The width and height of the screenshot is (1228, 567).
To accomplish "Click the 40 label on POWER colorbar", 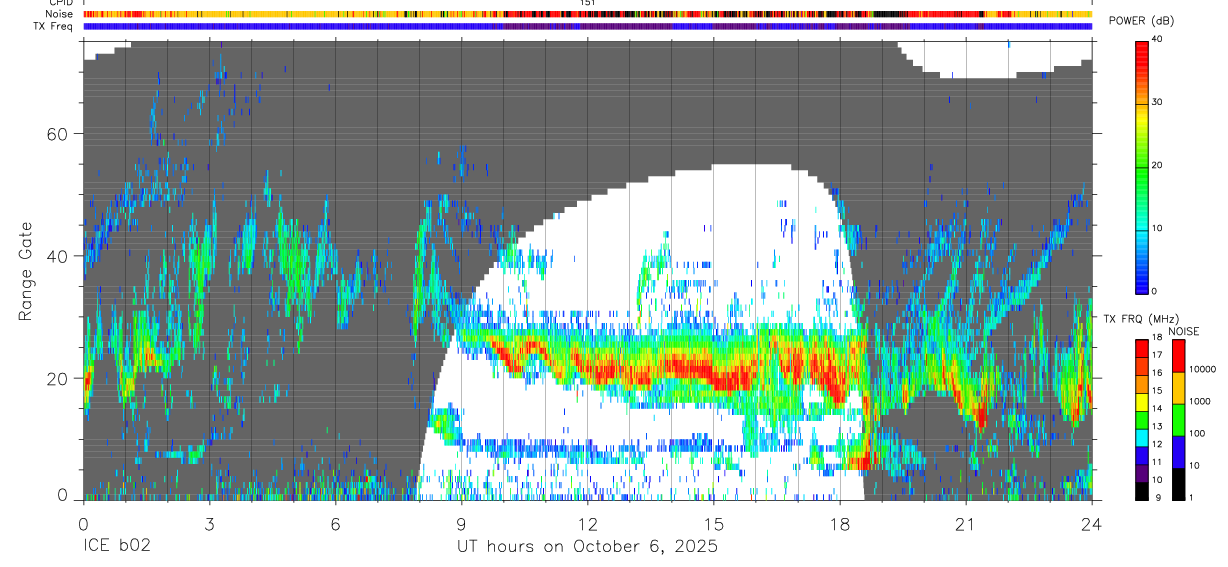I will pyautogui.click(x=1156, y=39).
